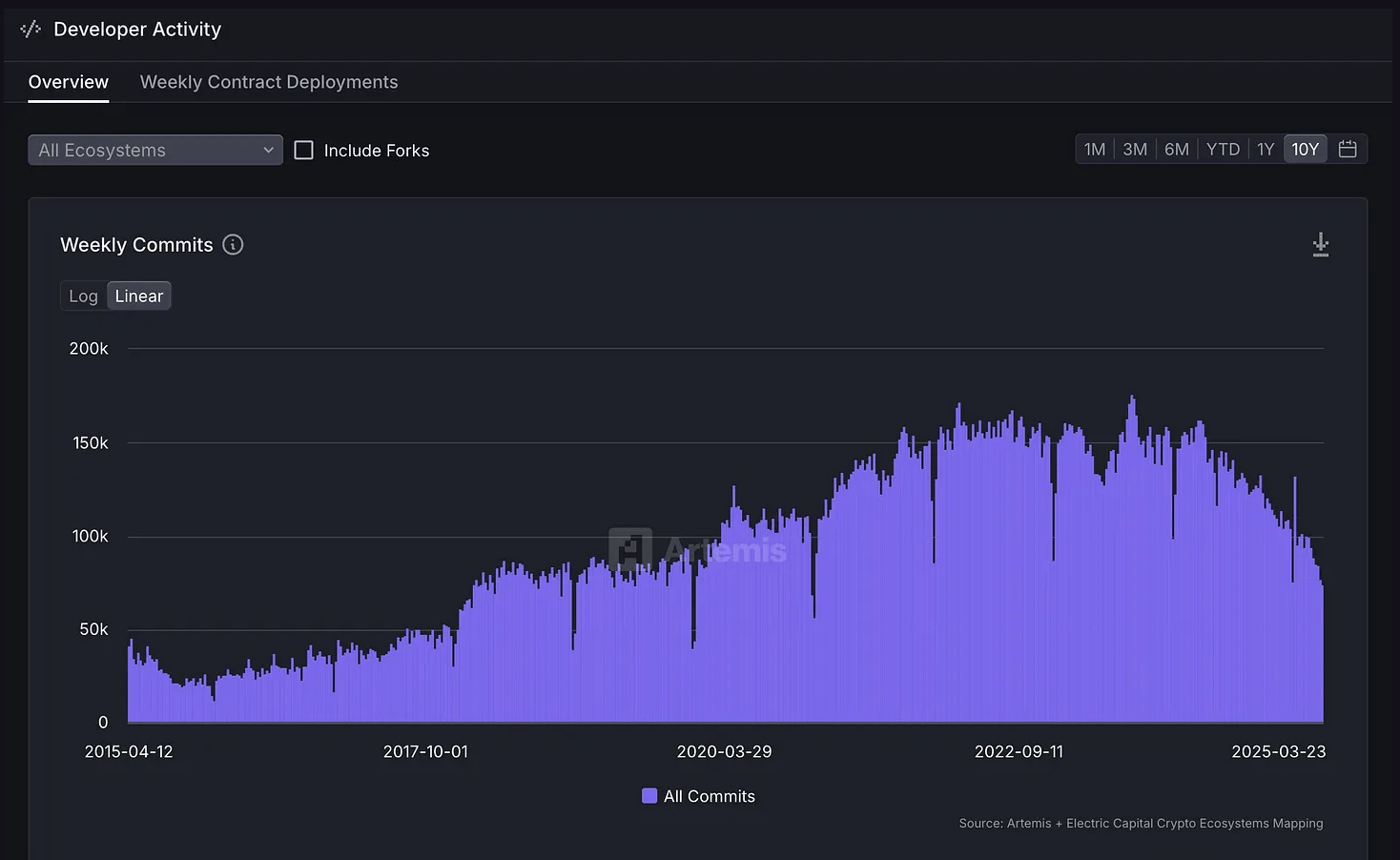The image size is (1400, 860).
Task: Click the Developer Activity code icon
Action: tap(31, 30)
